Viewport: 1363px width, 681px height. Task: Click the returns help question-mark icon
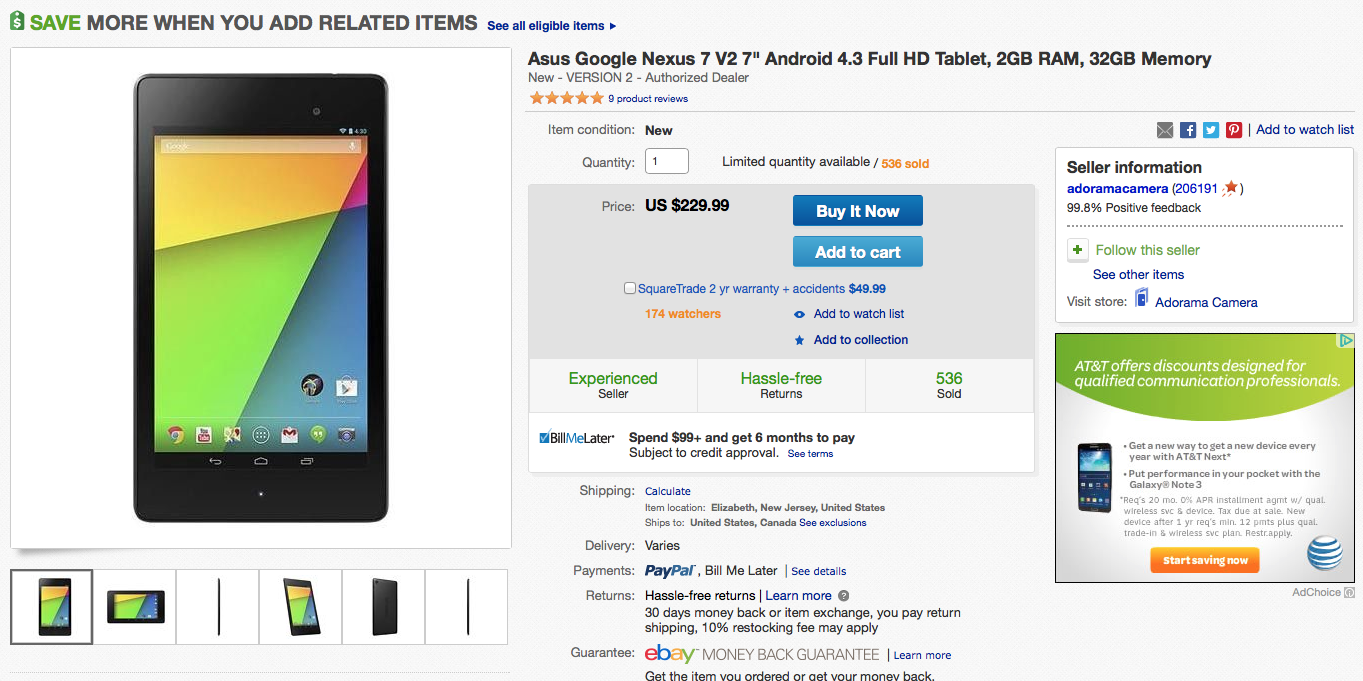tap(844, 596)
